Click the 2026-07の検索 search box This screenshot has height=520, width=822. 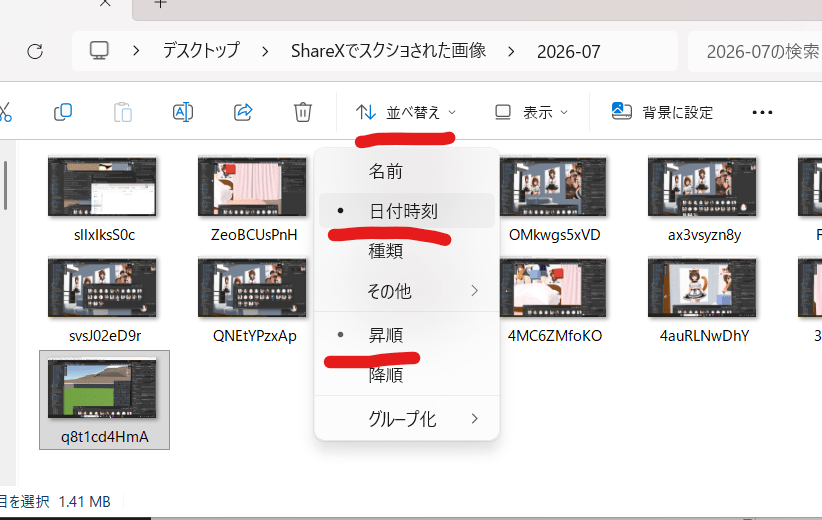(x=755, y=51)
